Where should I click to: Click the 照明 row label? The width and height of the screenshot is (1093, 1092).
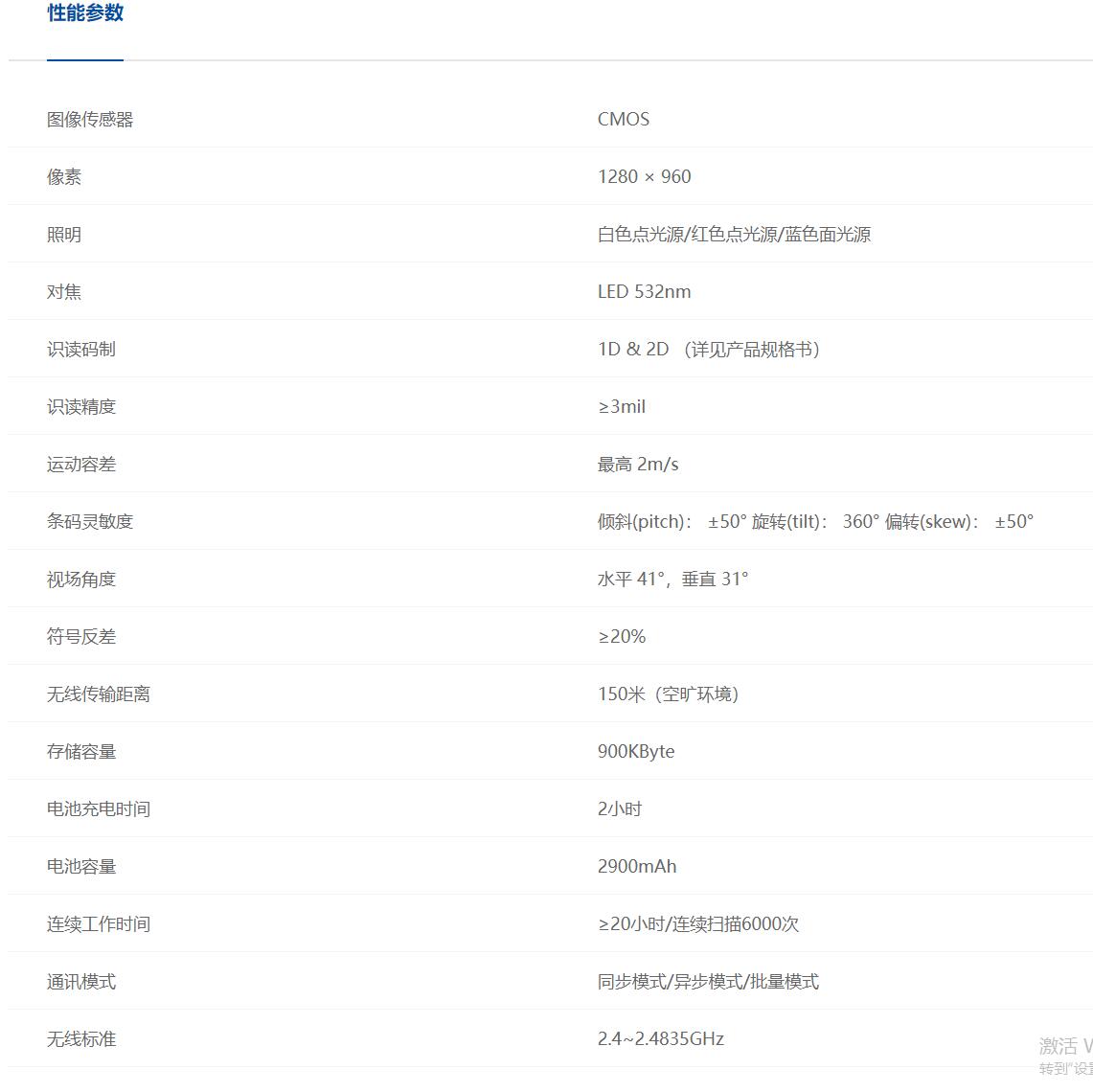[x=63, y=234]
